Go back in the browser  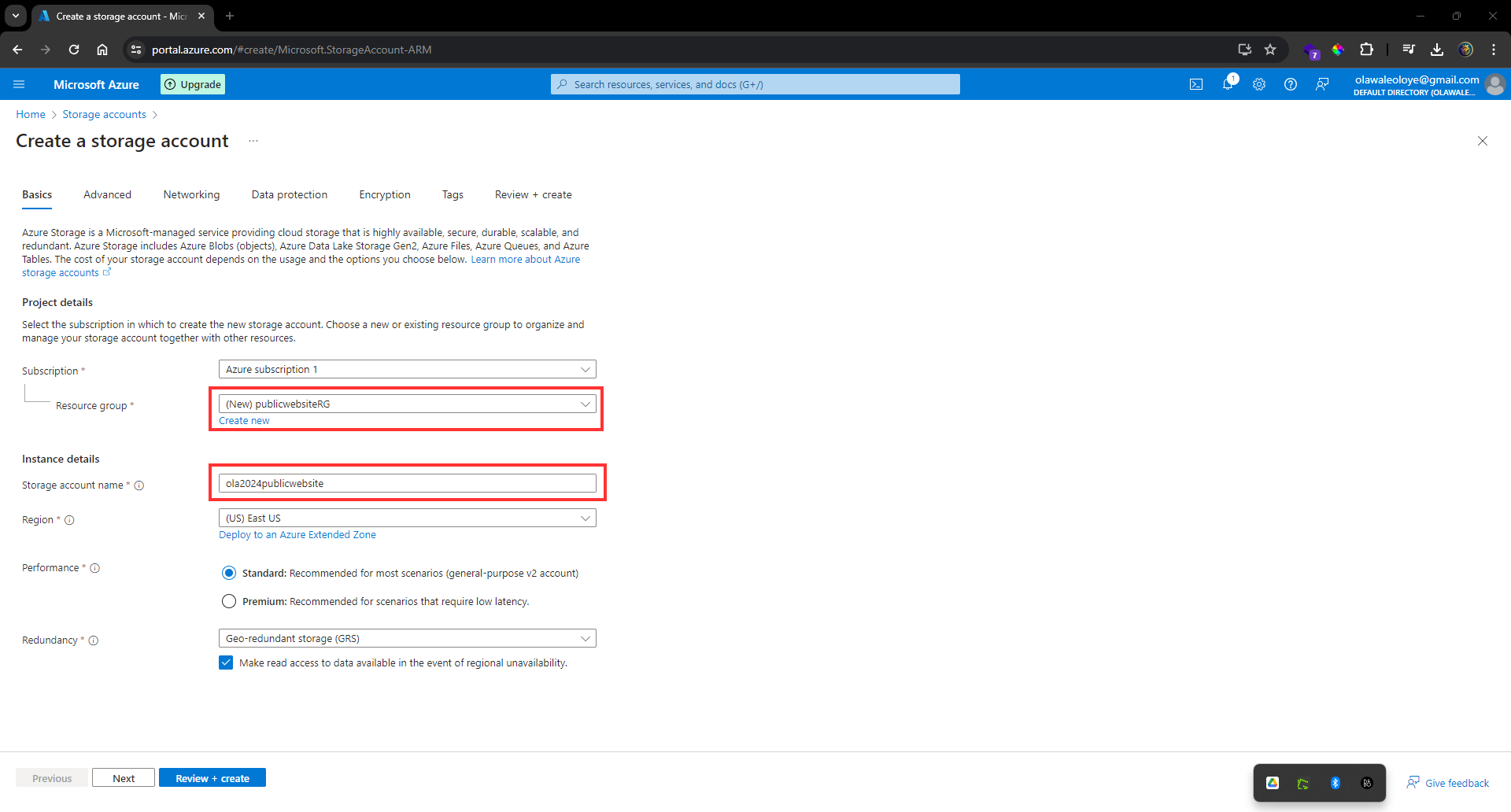coord(17,50)
